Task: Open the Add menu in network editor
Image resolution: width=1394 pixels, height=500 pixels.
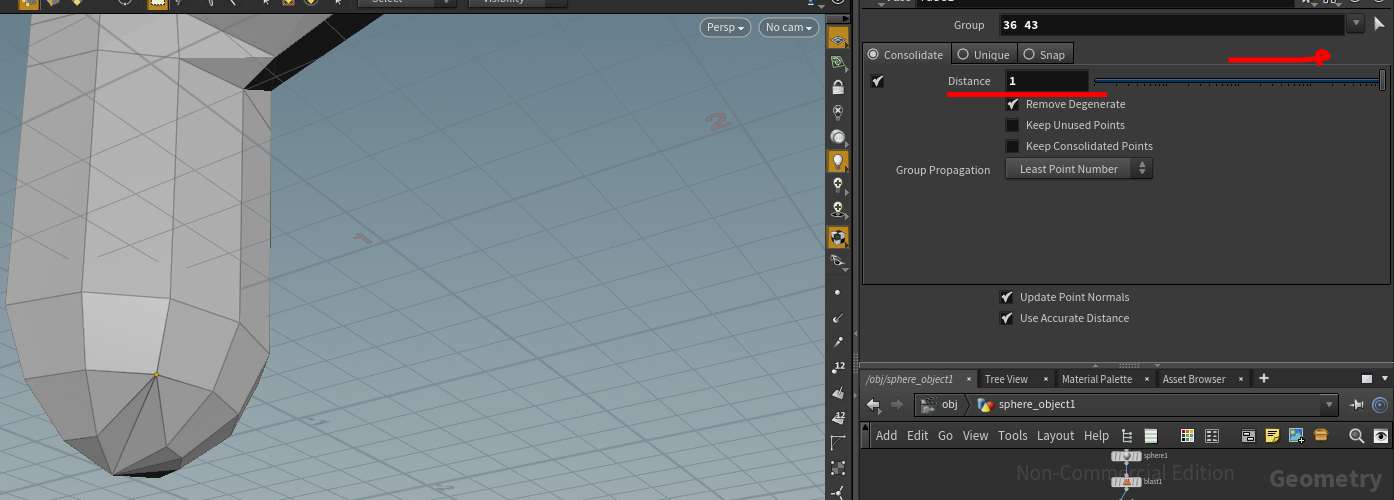Action: coord(887,436)
